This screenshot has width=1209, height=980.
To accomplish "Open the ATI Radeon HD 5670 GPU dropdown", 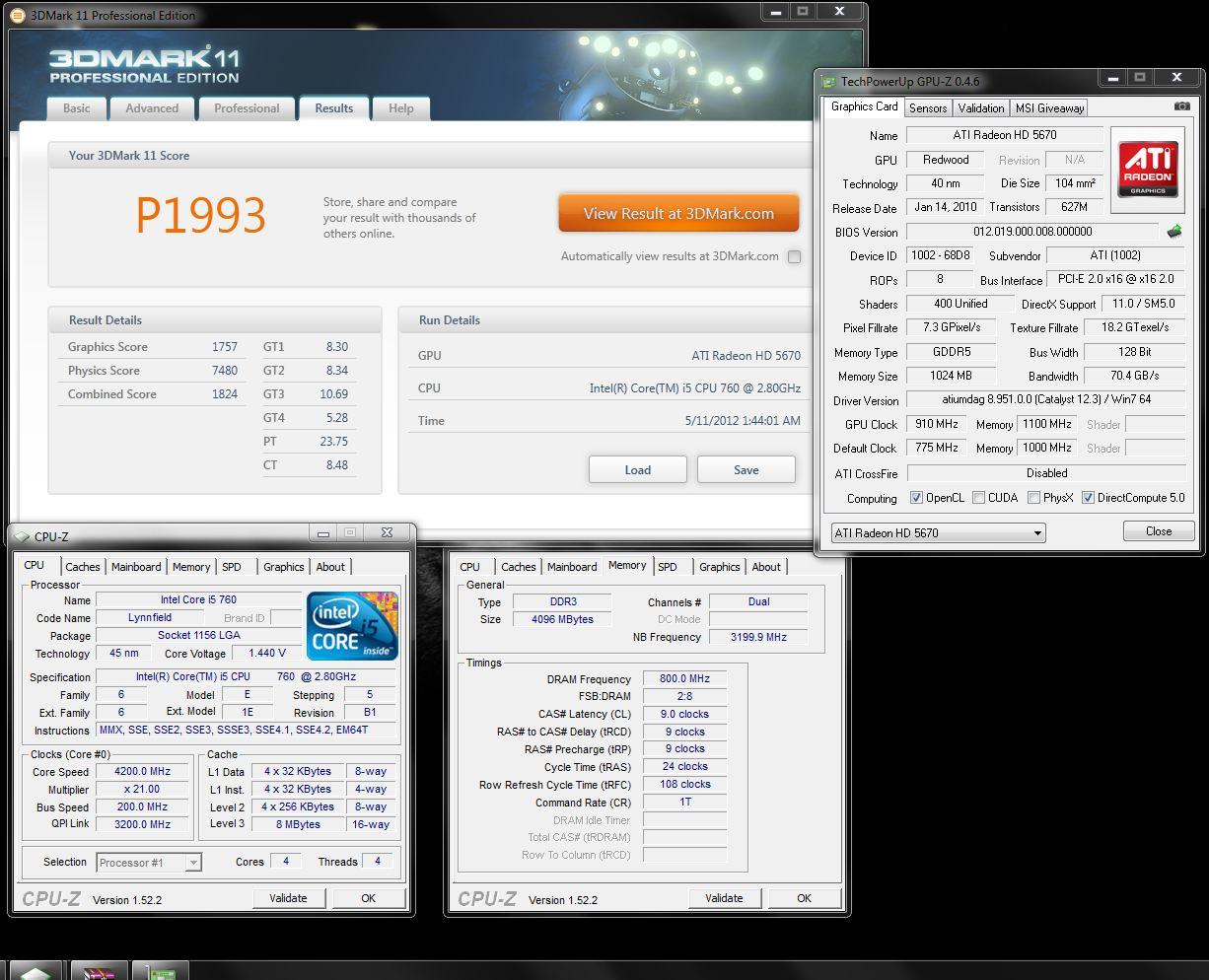I will [x=938, y=533].
